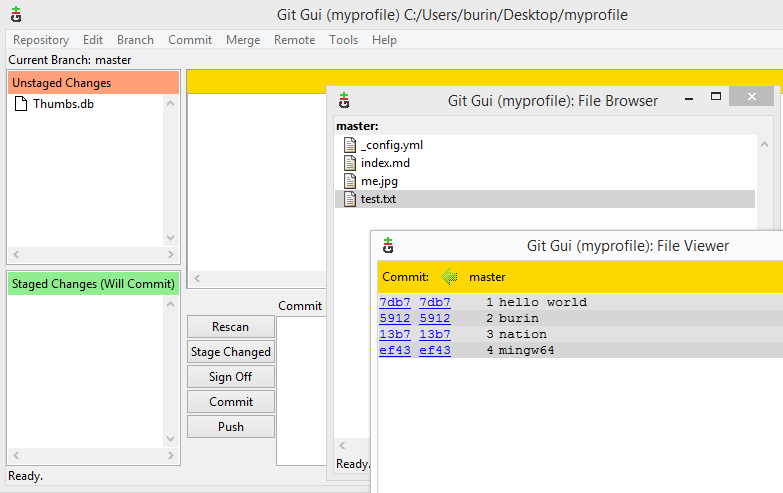This screenshot has width=783, height=493.
Task: Open the first 7db7 commit link
Action: click(394, 302)
